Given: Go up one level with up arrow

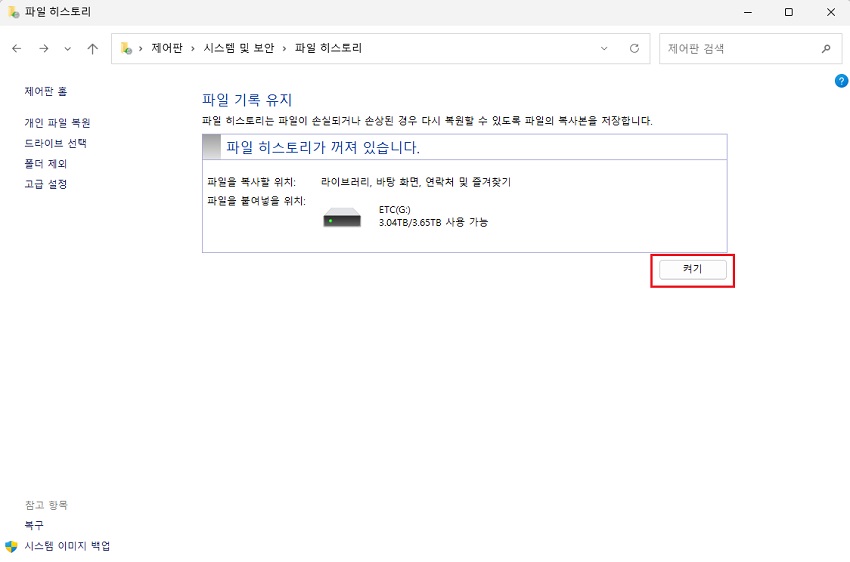Looking at the screenshot, I should coord(93,49).
